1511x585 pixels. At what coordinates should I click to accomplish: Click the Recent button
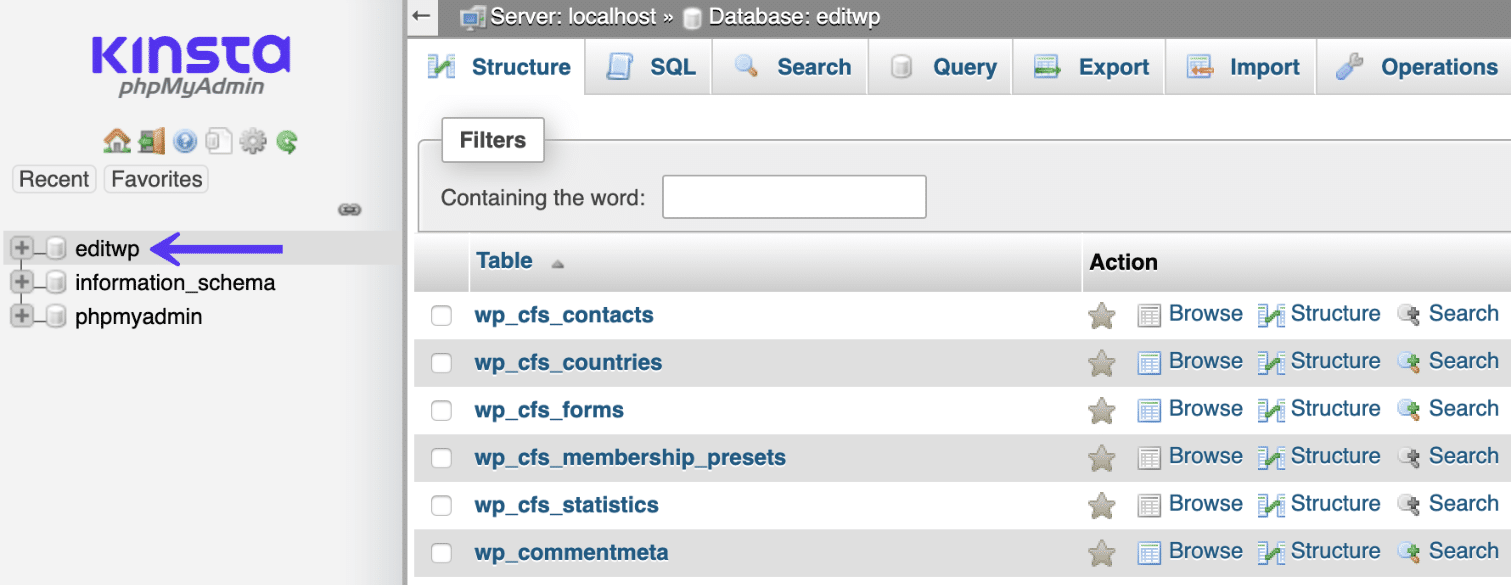click(x=54, y=179)
